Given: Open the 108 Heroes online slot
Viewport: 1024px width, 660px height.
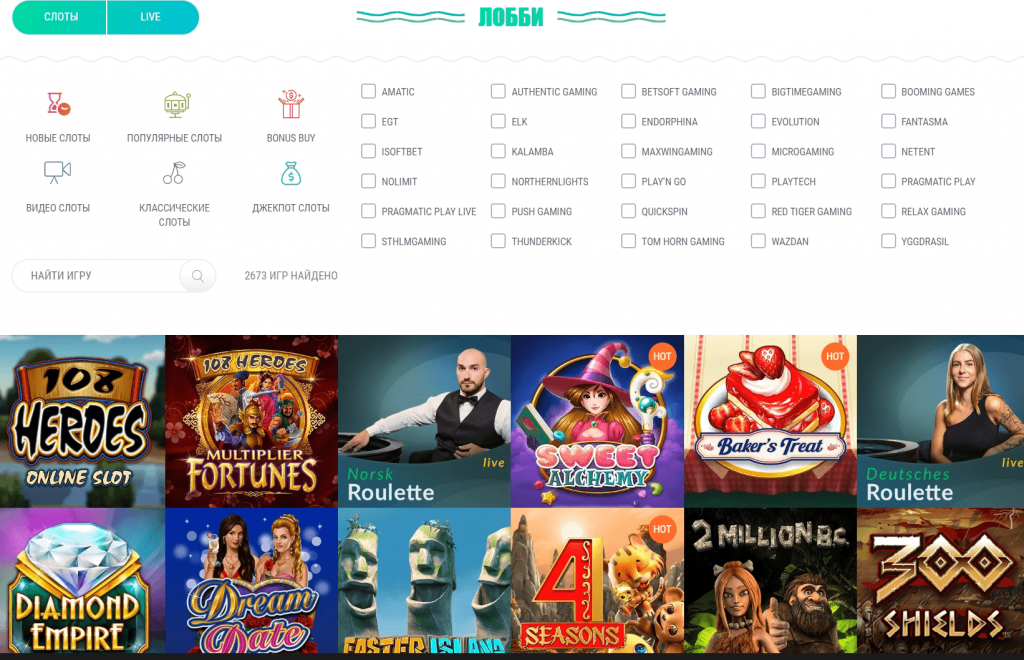Looking at the screenshot, I should click(82, 421).
